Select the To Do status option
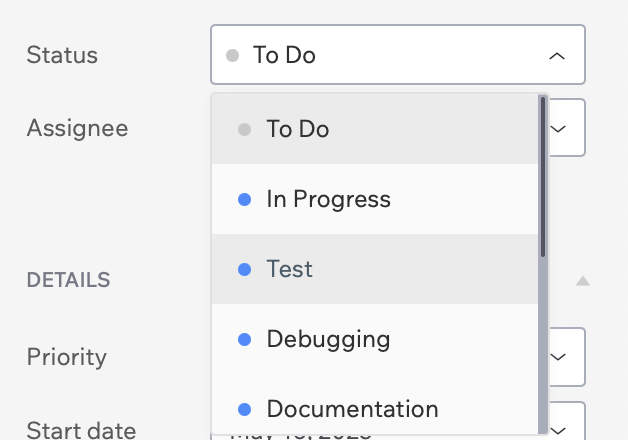 374,129
